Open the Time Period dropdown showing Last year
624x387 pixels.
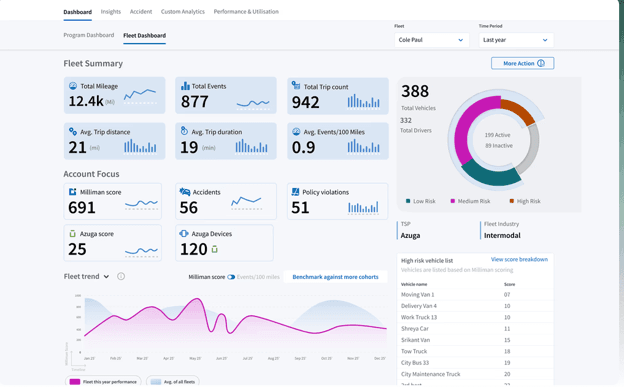pyautogui.click(x=516, y=40)
